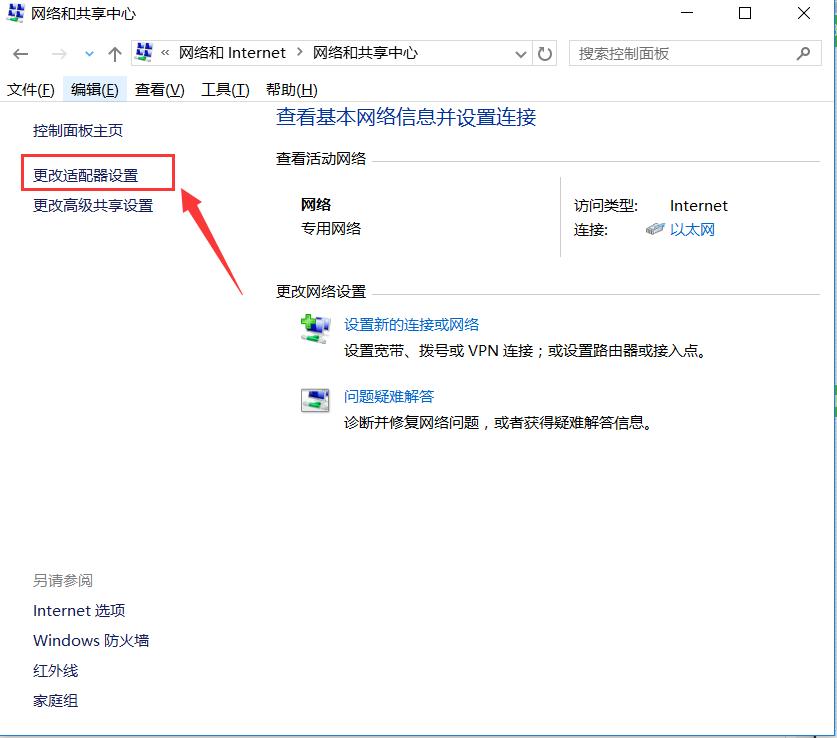837x738 pixels.
Task: Open the 工具 menu
Action: pos(223,88)
